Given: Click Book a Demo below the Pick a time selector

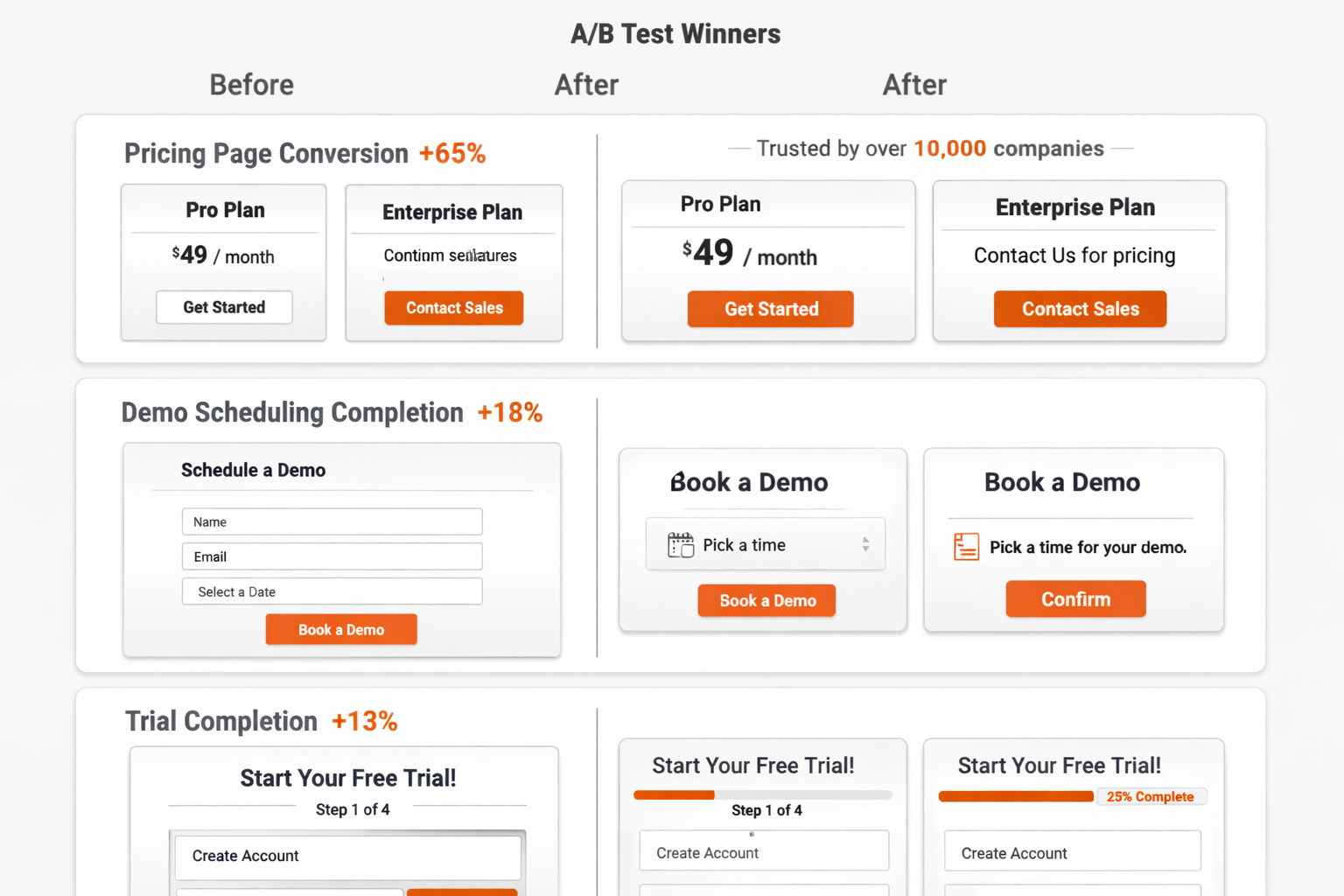Looking at the screenshot, I should pos(766,600).
